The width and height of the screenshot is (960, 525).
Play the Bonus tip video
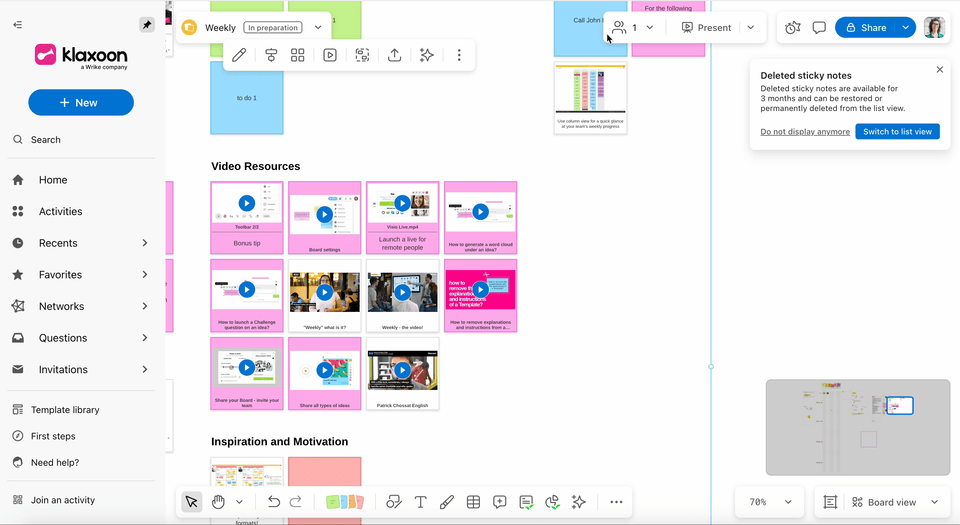(x=247, y=203)
